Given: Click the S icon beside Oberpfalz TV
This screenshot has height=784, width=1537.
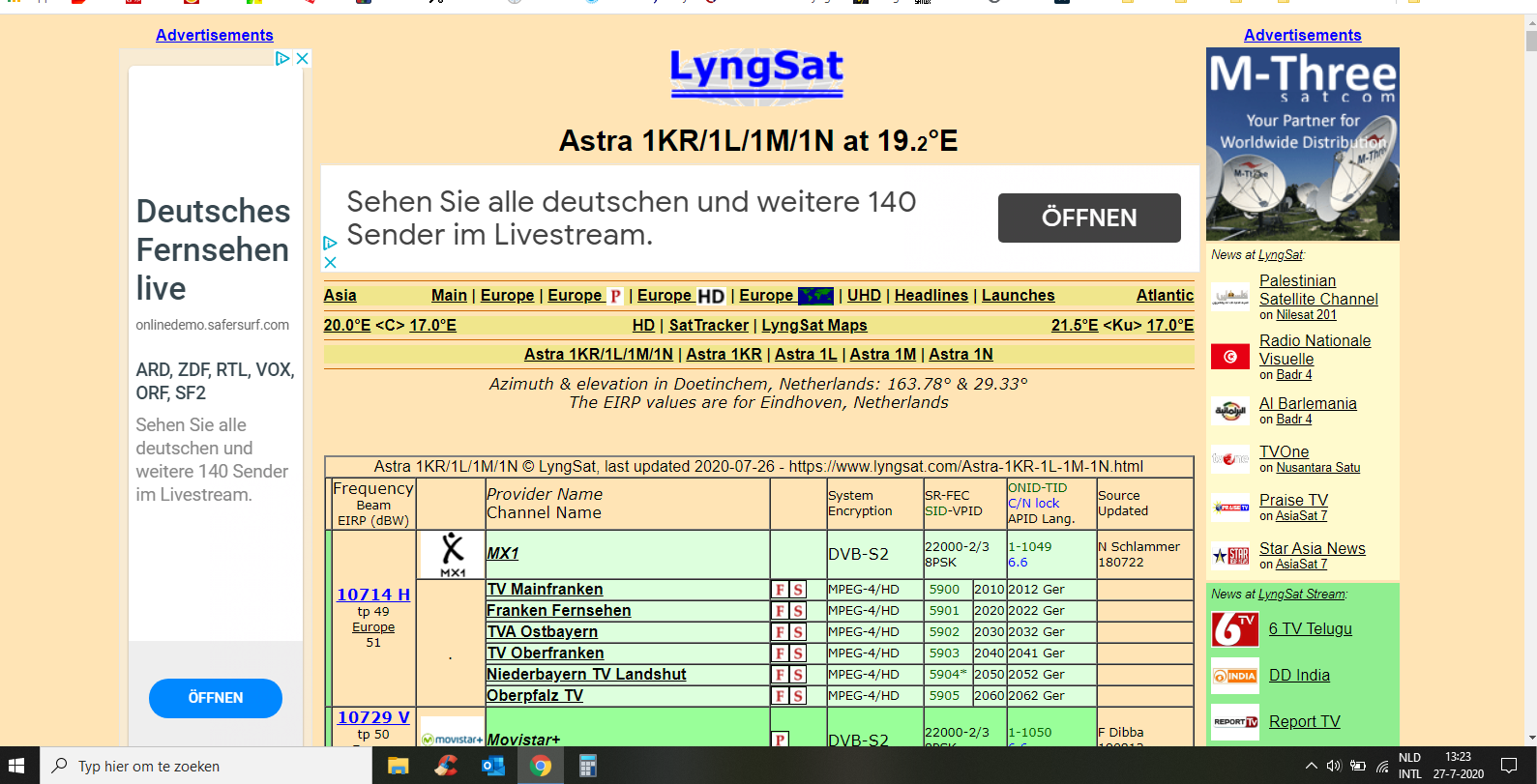Looking at the screenshot, I should pyautogui.click(x=798, y=696).
